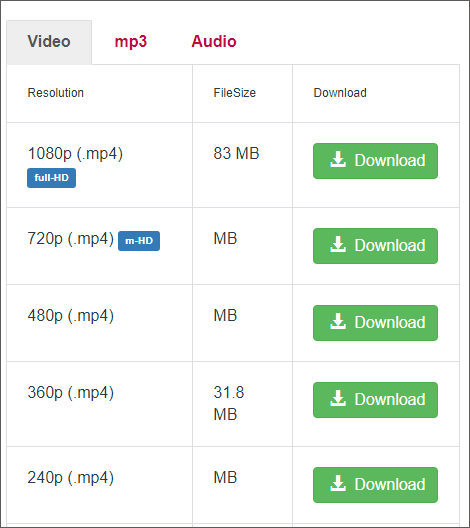470x528 pixels.
Task: Click download arrow icon in 240p row
Action: tap(338, 484)
